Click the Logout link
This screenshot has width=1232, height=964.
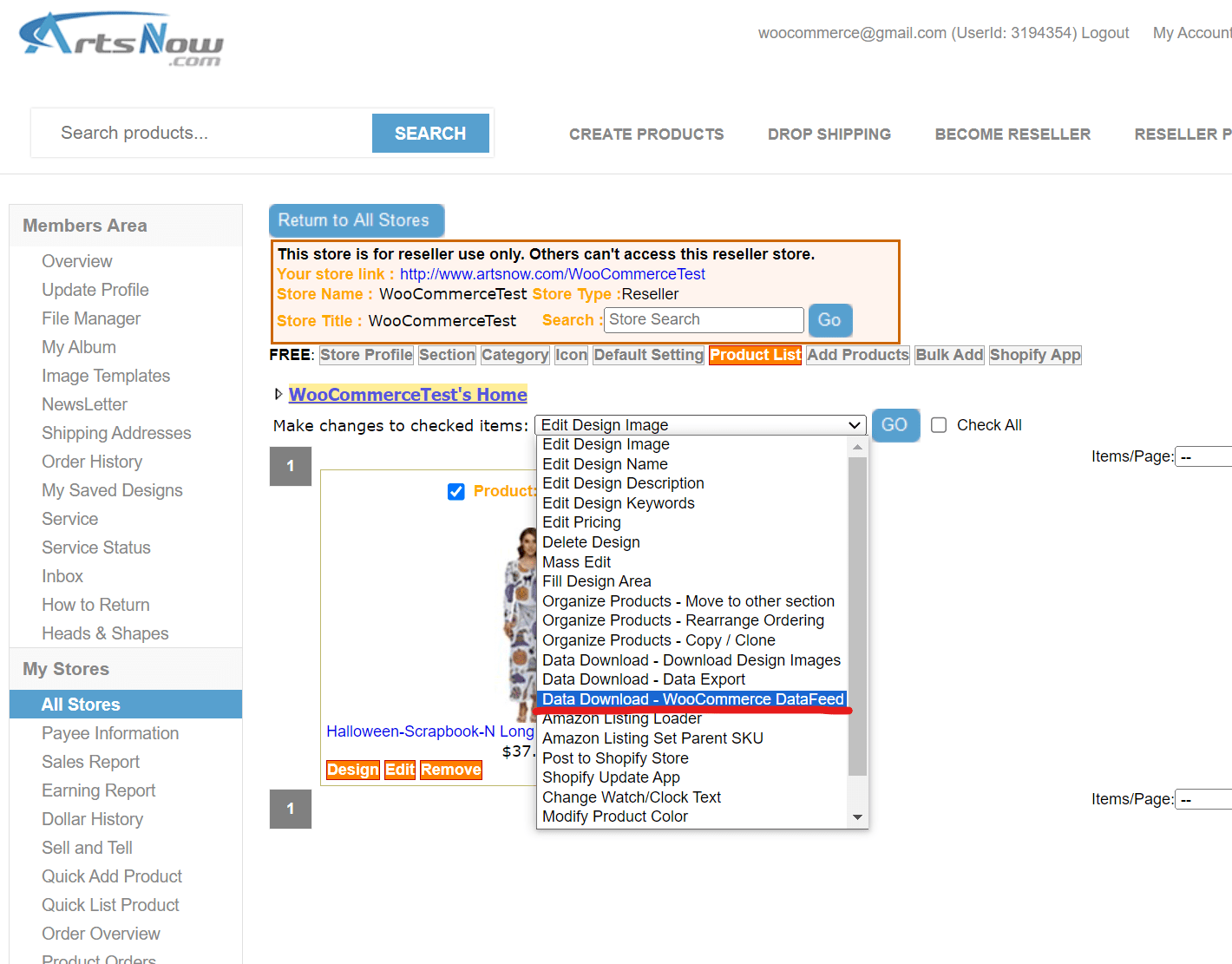pyautogui.click(x=1104, y=33)
